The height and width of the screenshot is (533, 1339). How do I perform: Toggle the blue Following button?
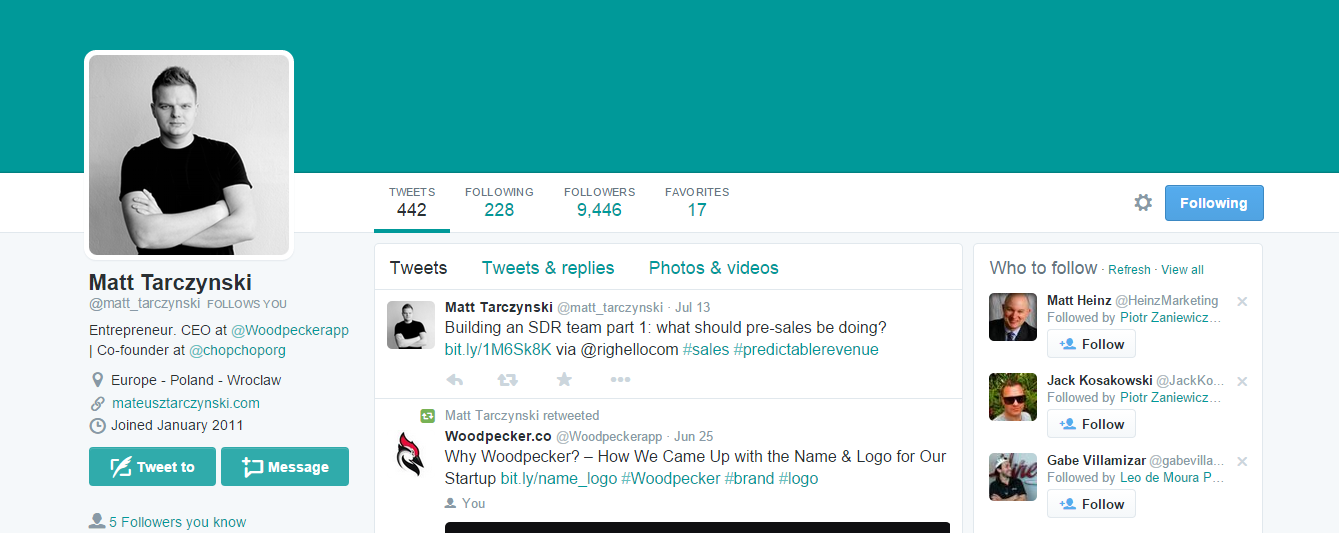pyautogui.click(x=1213, y=203)
